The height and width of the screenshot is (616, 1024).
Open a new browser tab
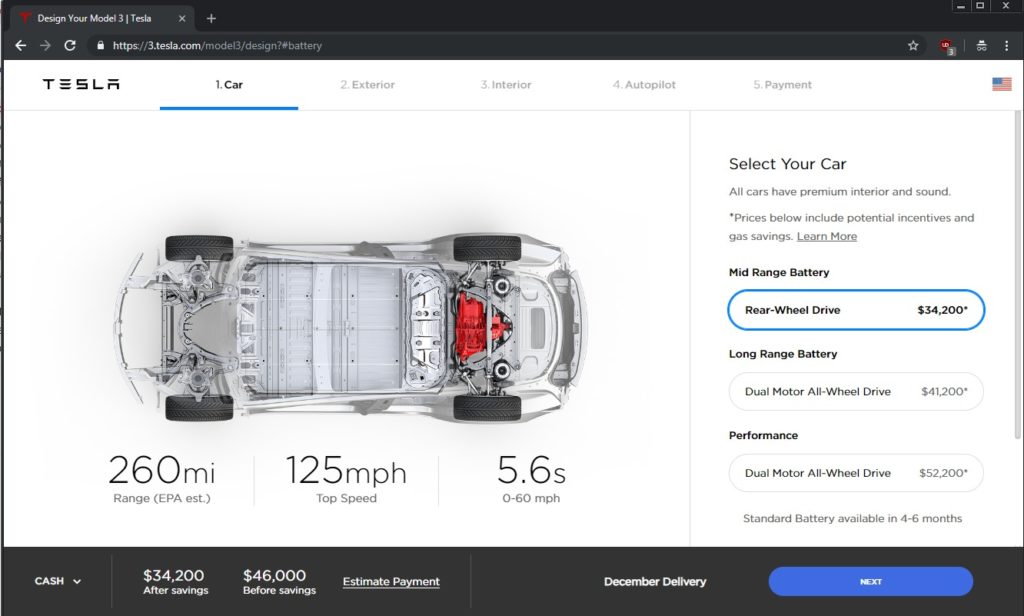(x=211, y=18)
